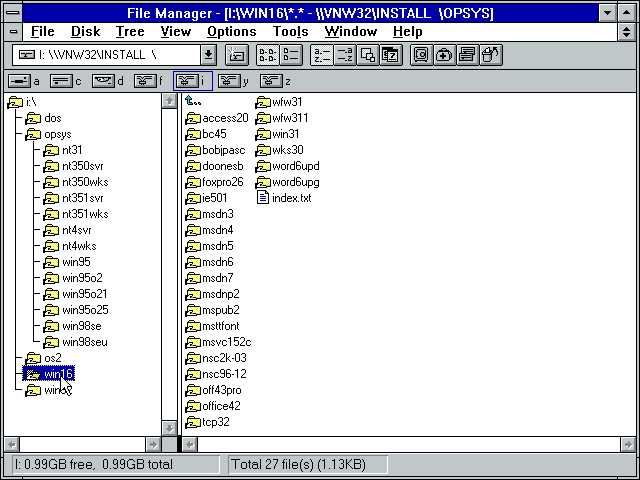Image resolution: width=640 pixels, height=480 pixels.
Task: Select the wks30 folder name
Action: tap(288, 150)
